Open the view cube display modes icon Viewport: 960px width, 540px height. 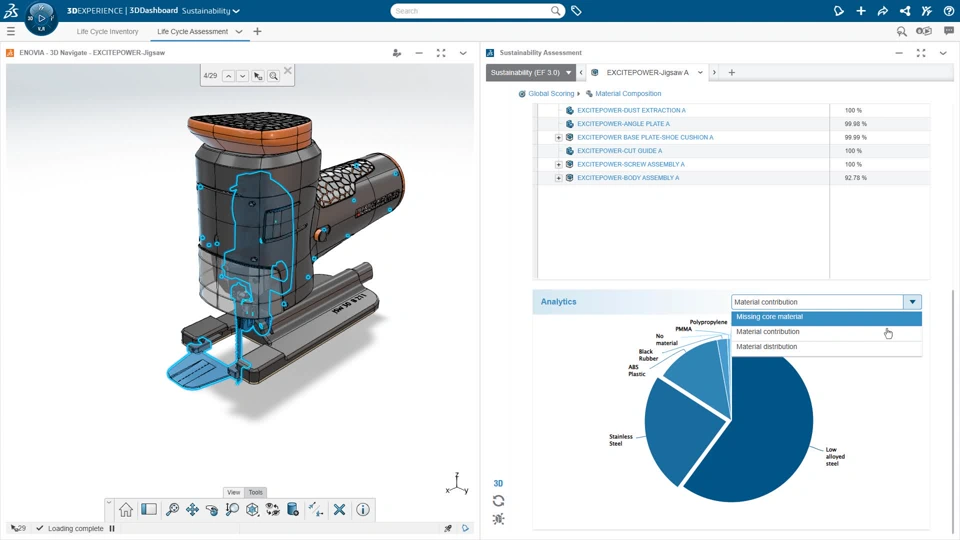(252, 509)
